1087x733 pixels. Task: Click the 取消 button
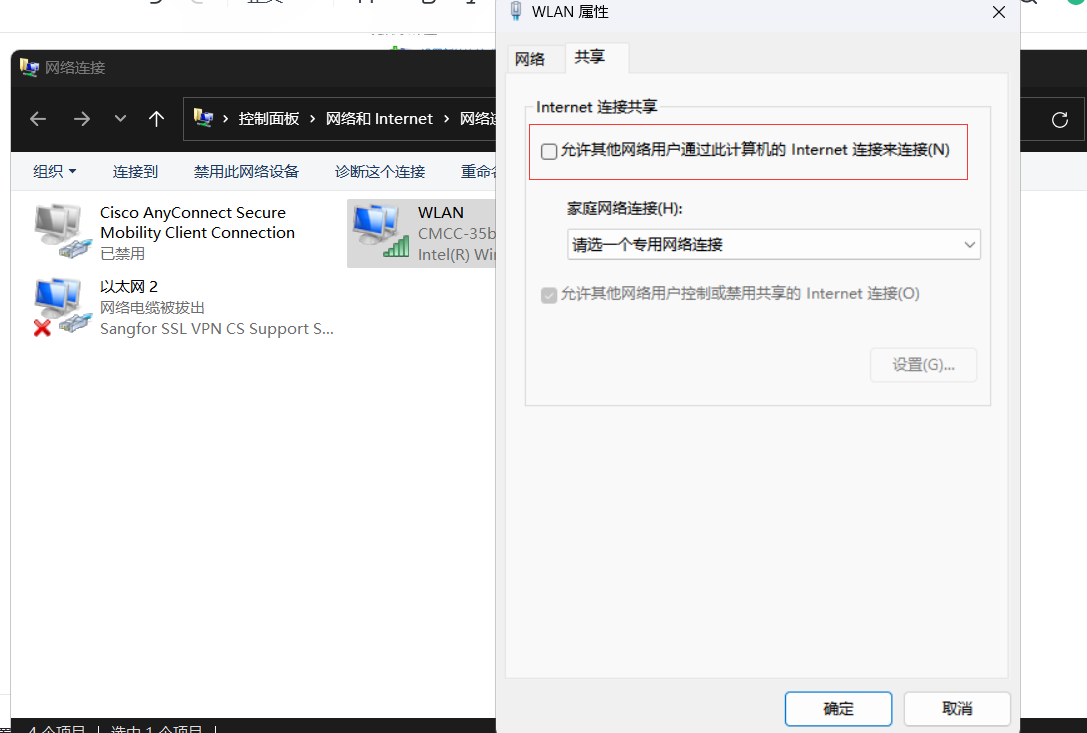coord(957,709)
